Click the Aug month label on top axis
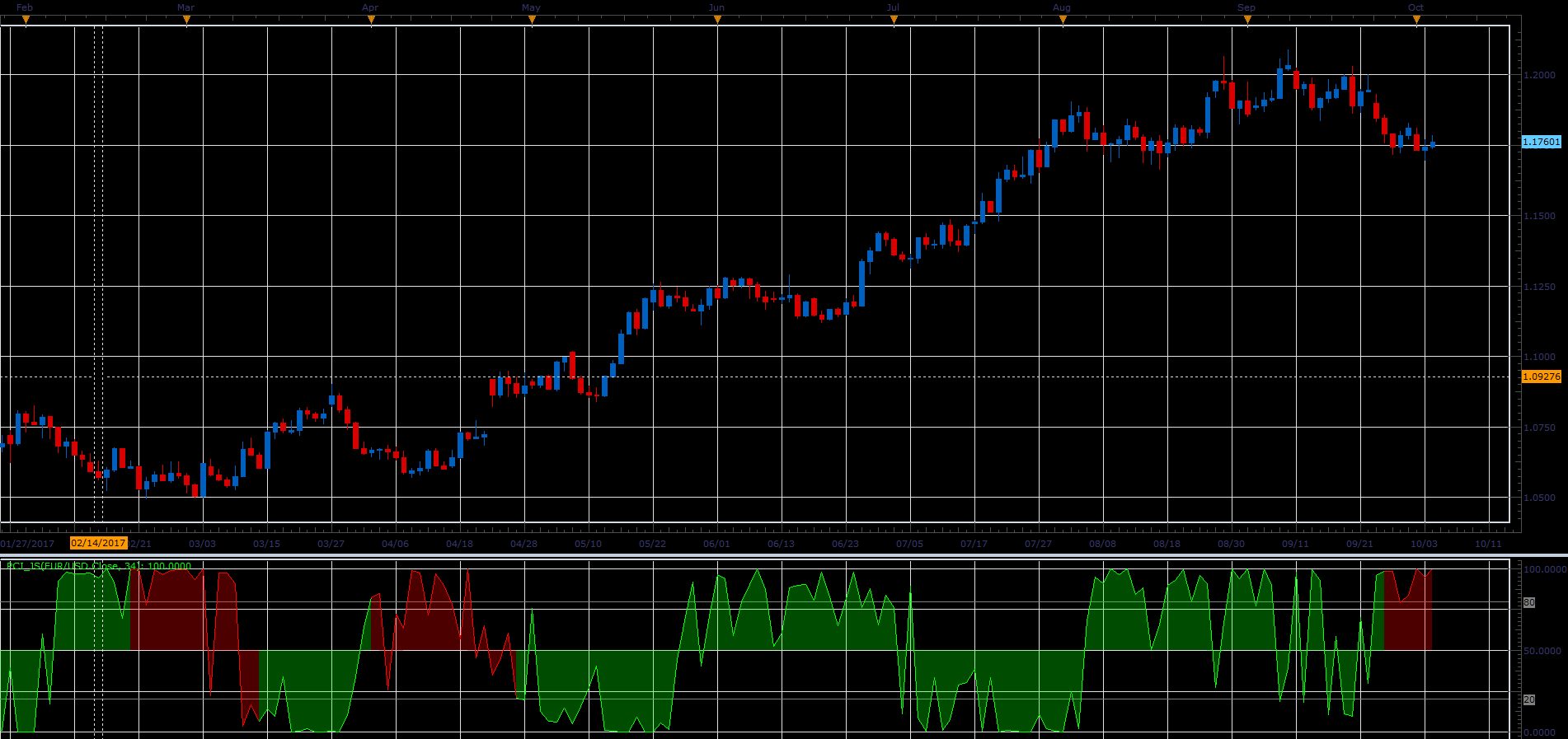 (1062, 7)
